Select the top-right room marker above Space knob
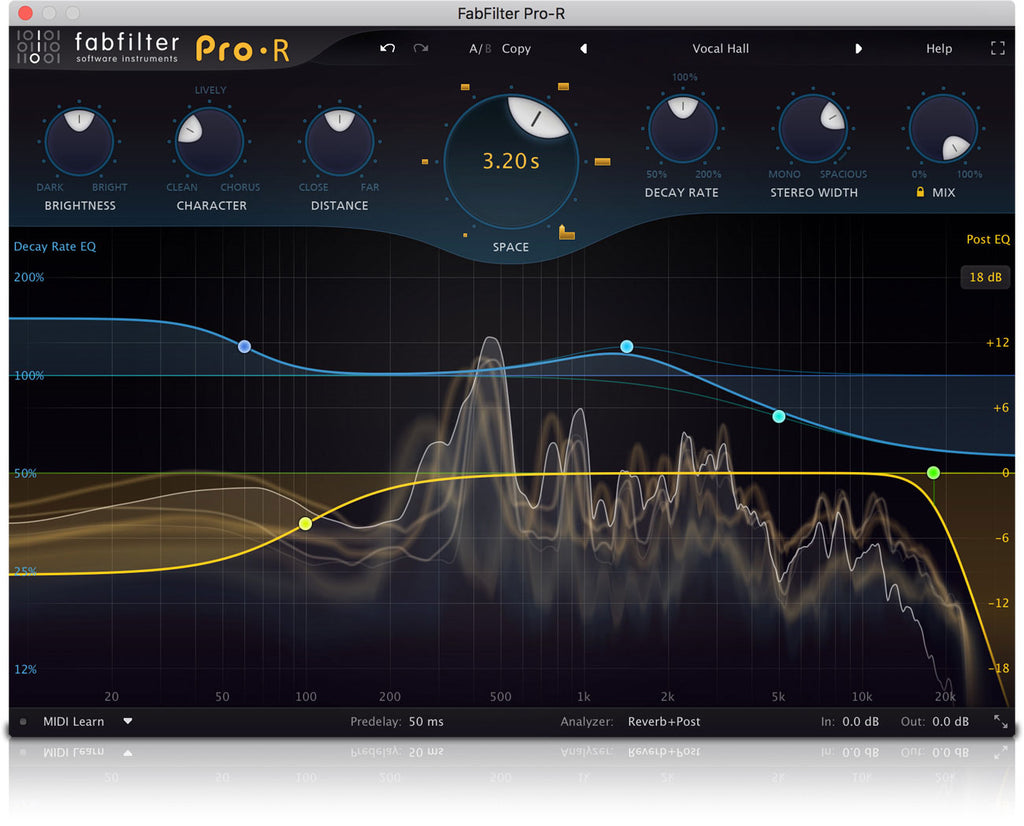This screenshot has height=826, width=1024. [563, 86]
